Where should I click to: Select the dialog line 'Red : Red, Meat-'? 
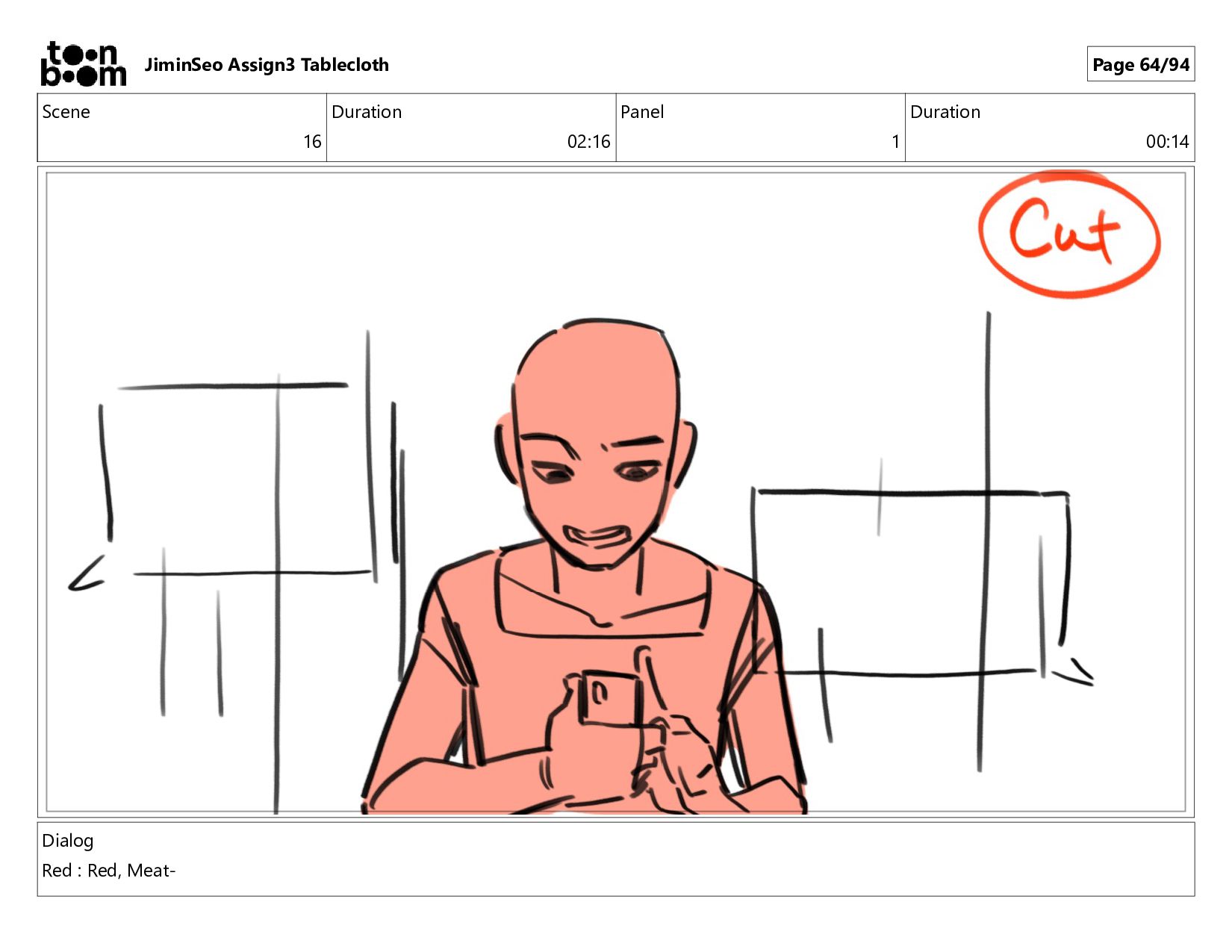click(109, 871)
